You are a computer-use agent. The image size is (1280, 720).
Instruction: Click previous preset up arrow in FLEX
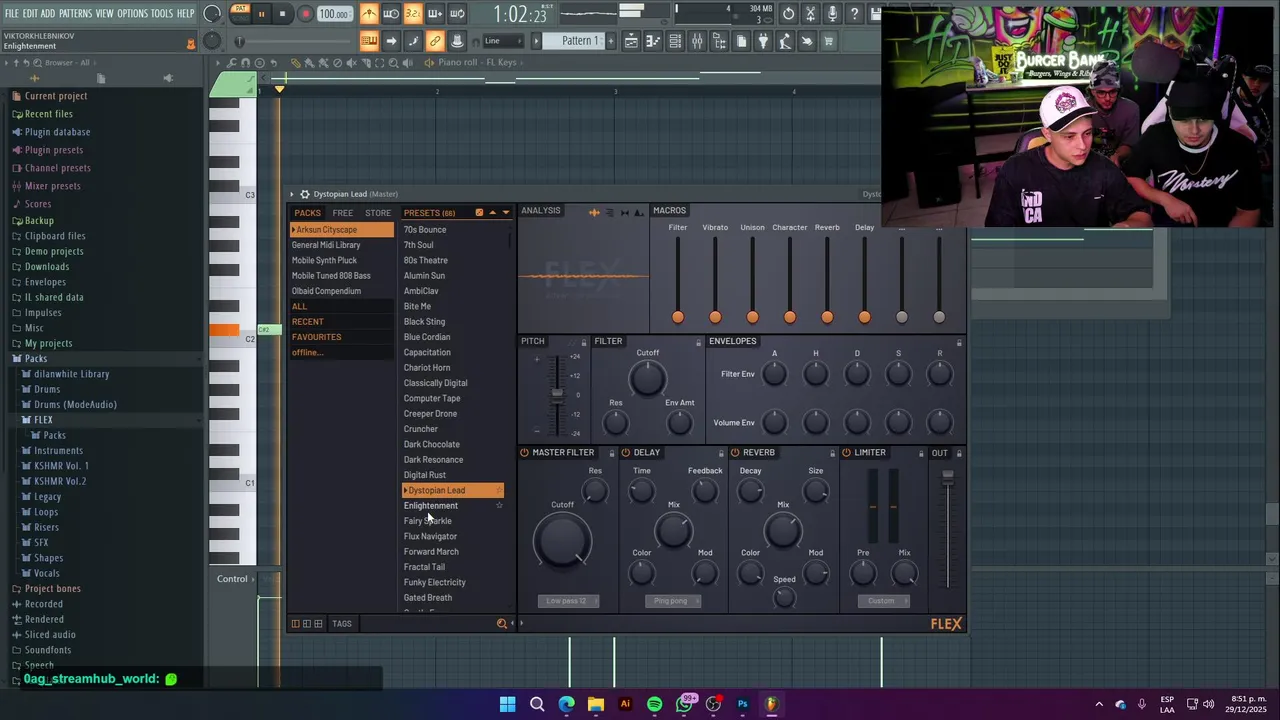(492, 213)
